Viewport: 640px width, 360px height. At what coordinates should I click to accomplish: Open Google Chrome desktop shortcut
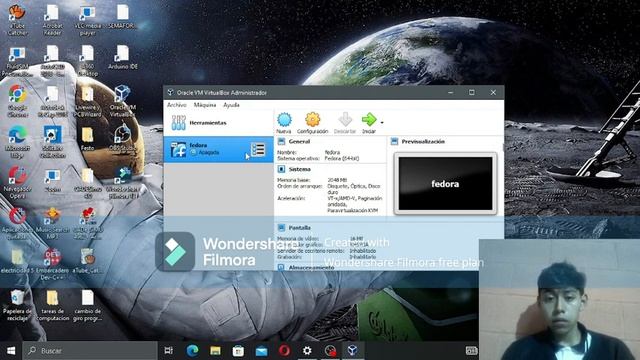(x=17, y=102)
